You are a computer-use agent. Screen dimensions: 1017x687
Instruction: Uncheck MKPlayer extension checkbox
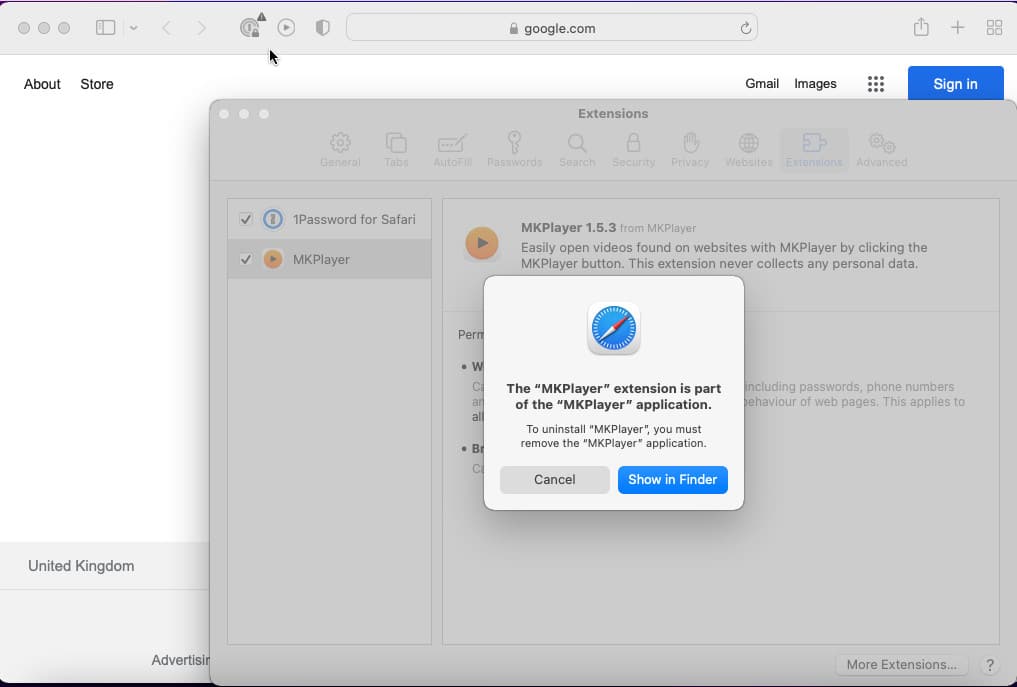click(246, 259)
